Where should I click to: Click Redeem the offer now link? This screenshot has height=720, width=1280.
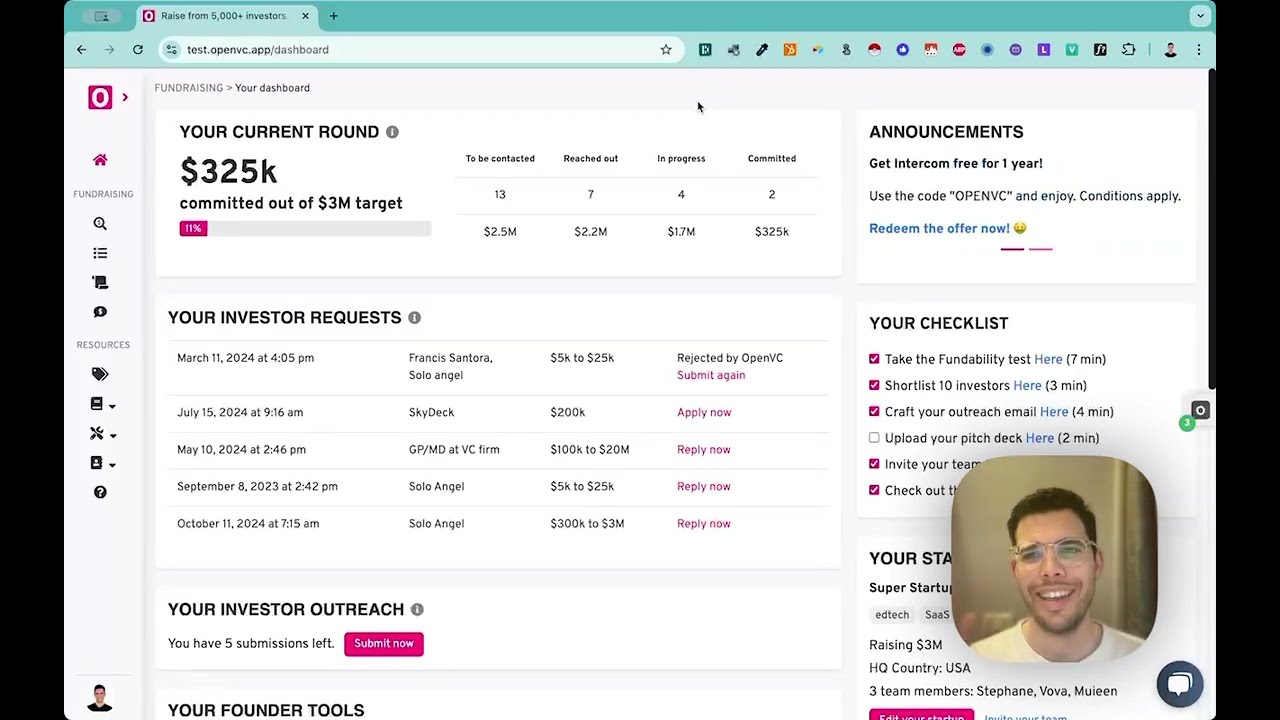pos(939,229)
